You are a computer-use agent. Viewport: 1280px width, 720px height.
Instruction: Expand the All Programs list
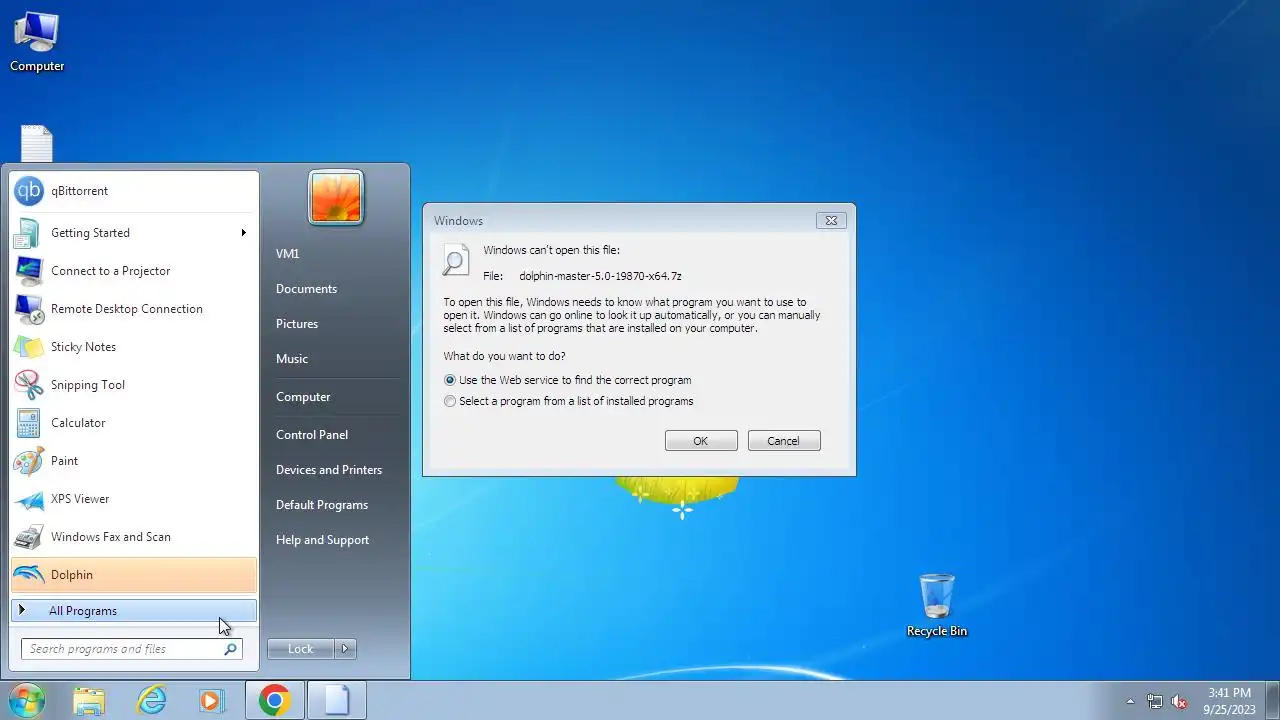[134, 611]
